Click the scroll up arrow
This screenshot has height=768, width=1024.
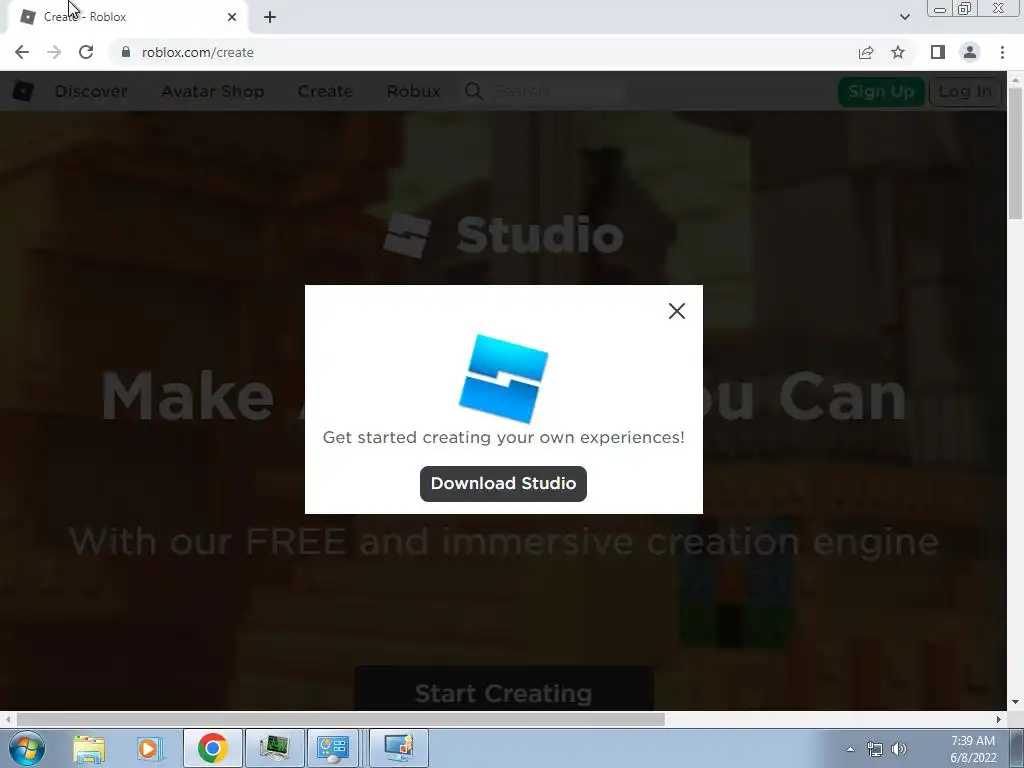tap(1016, 79)
